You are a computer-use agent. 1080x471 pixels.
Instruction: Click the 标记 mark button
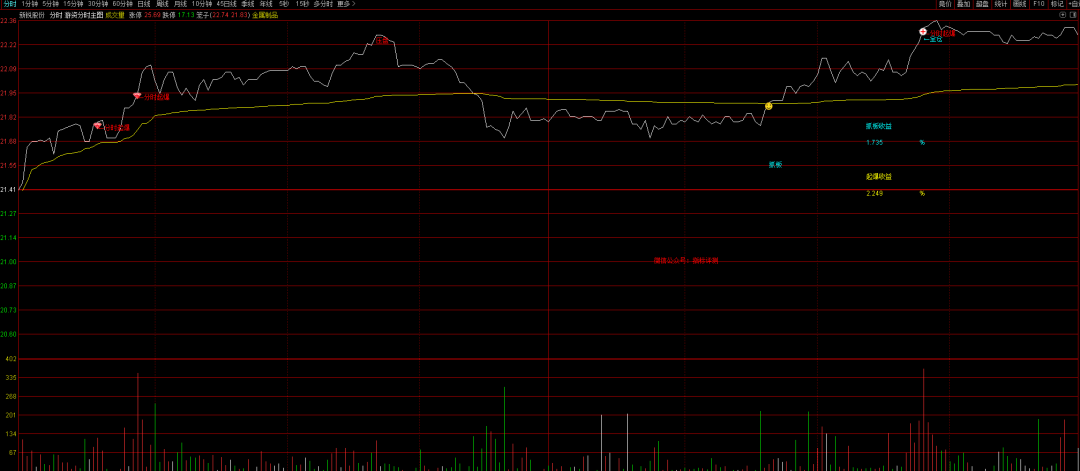(x=1057, y=4)
